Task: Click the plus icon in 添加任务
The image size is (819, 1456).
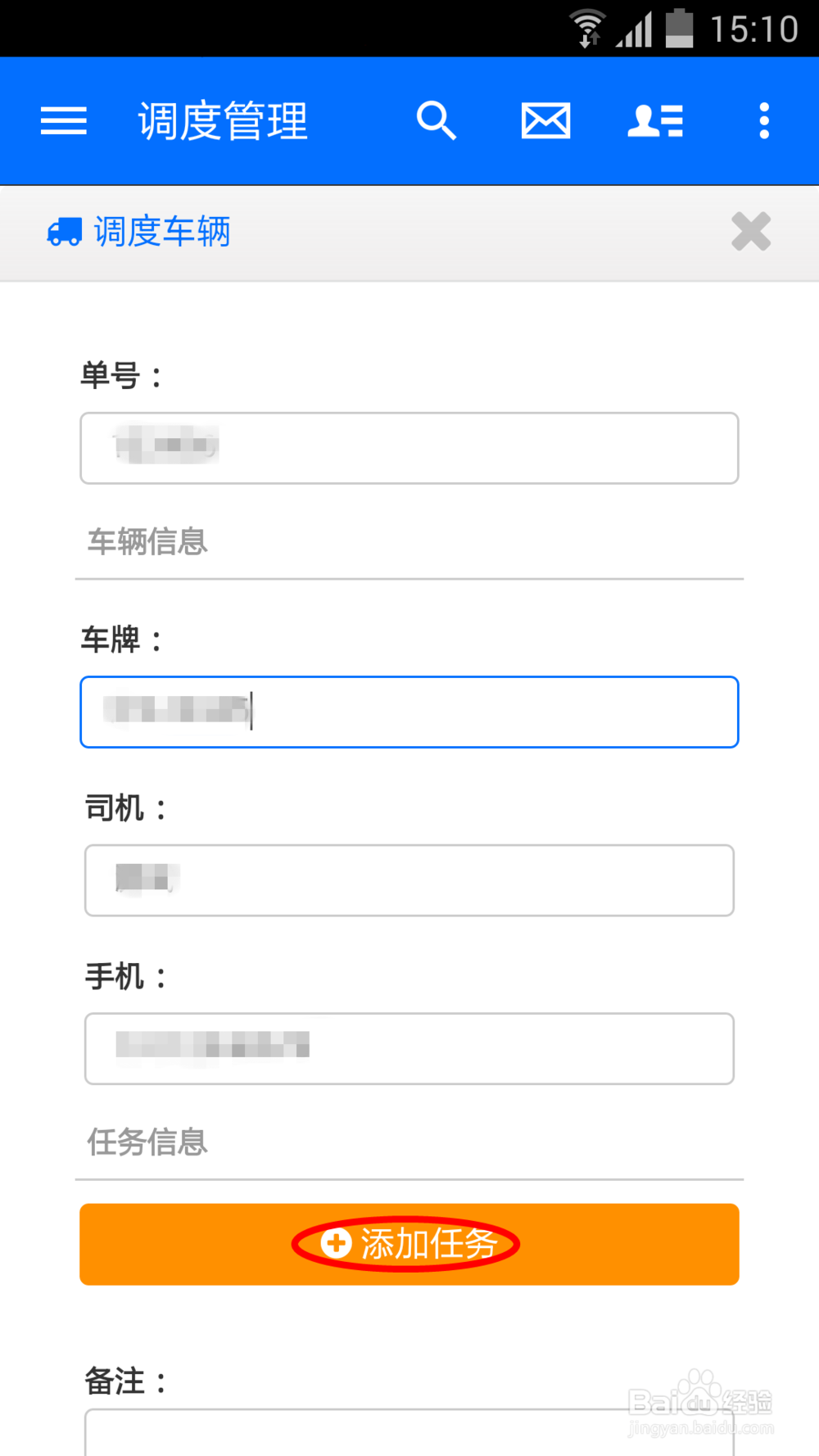Action: pyautogui.click(x=336, y=1243)
